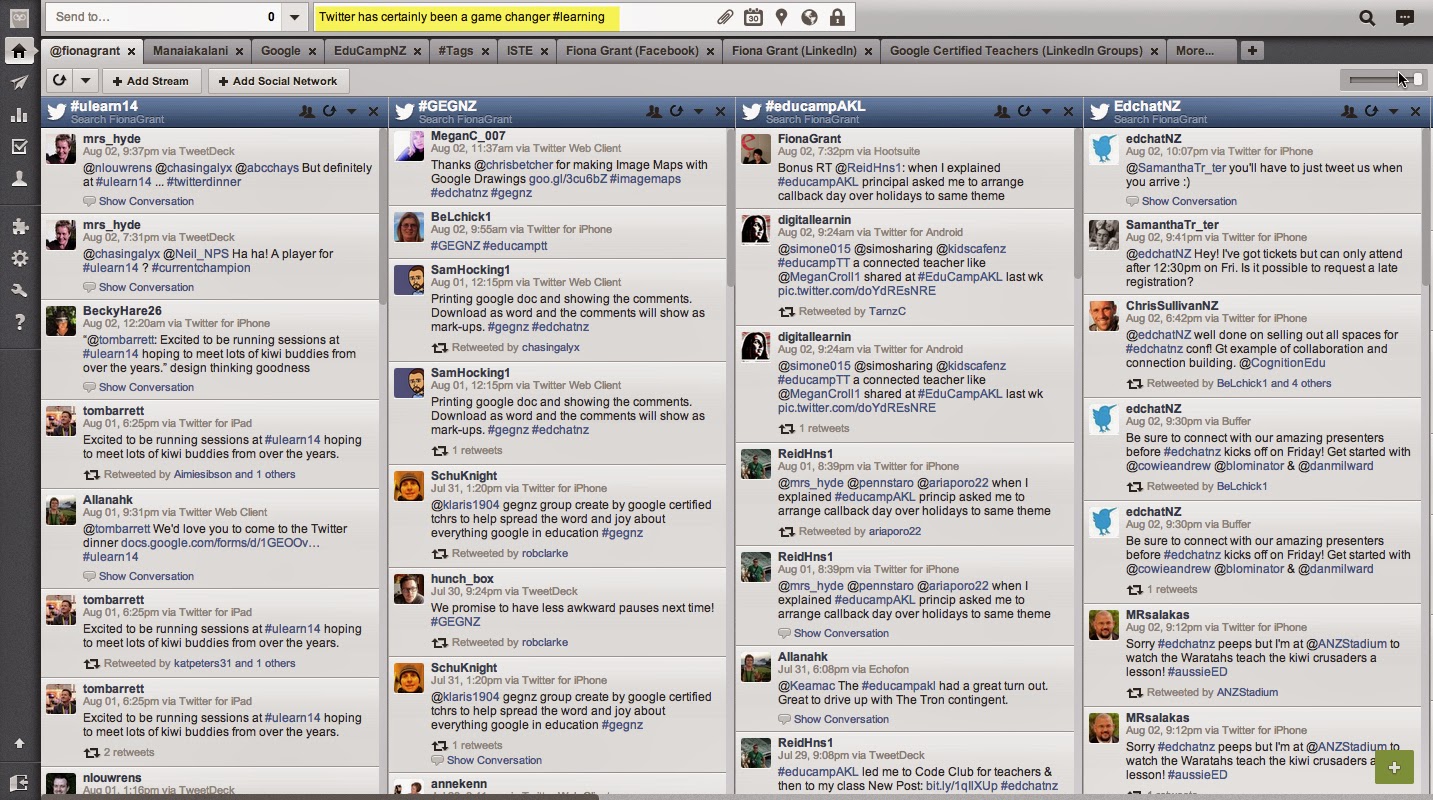Screen dimensions: 1433x800
Task: Open the Fiona Grant (Facebook) tab
Action: pyautogui.click(x=632, y=51)
